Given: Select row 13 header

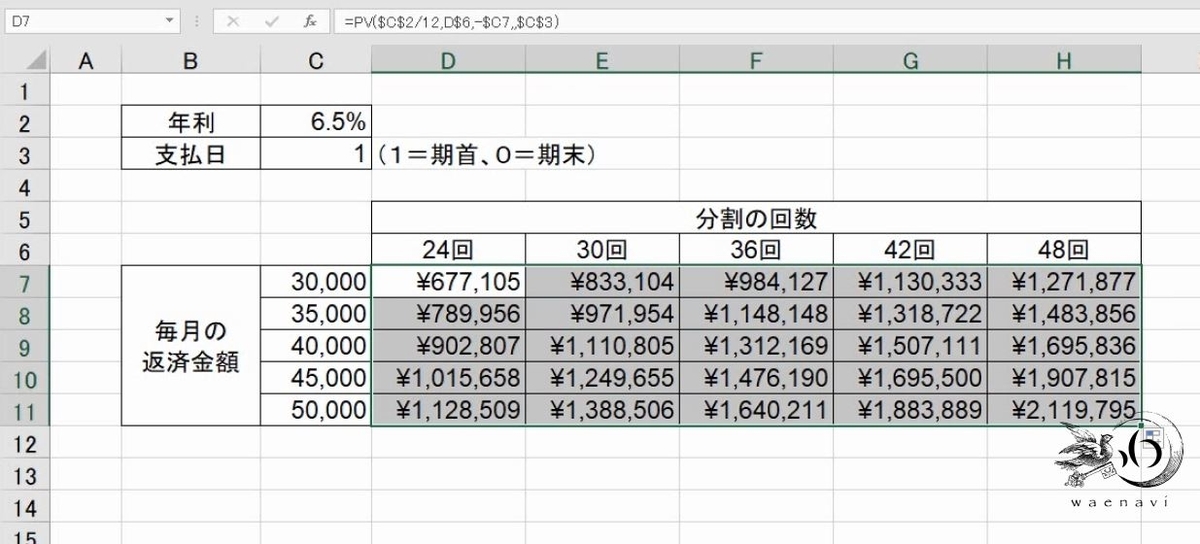Looking at the screenshot, I should (x=24, y=475).
